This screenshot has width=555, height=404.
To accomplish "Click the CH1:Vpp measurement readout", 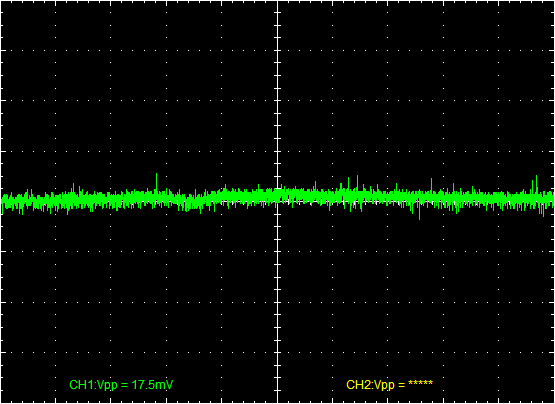I will 121,385.
